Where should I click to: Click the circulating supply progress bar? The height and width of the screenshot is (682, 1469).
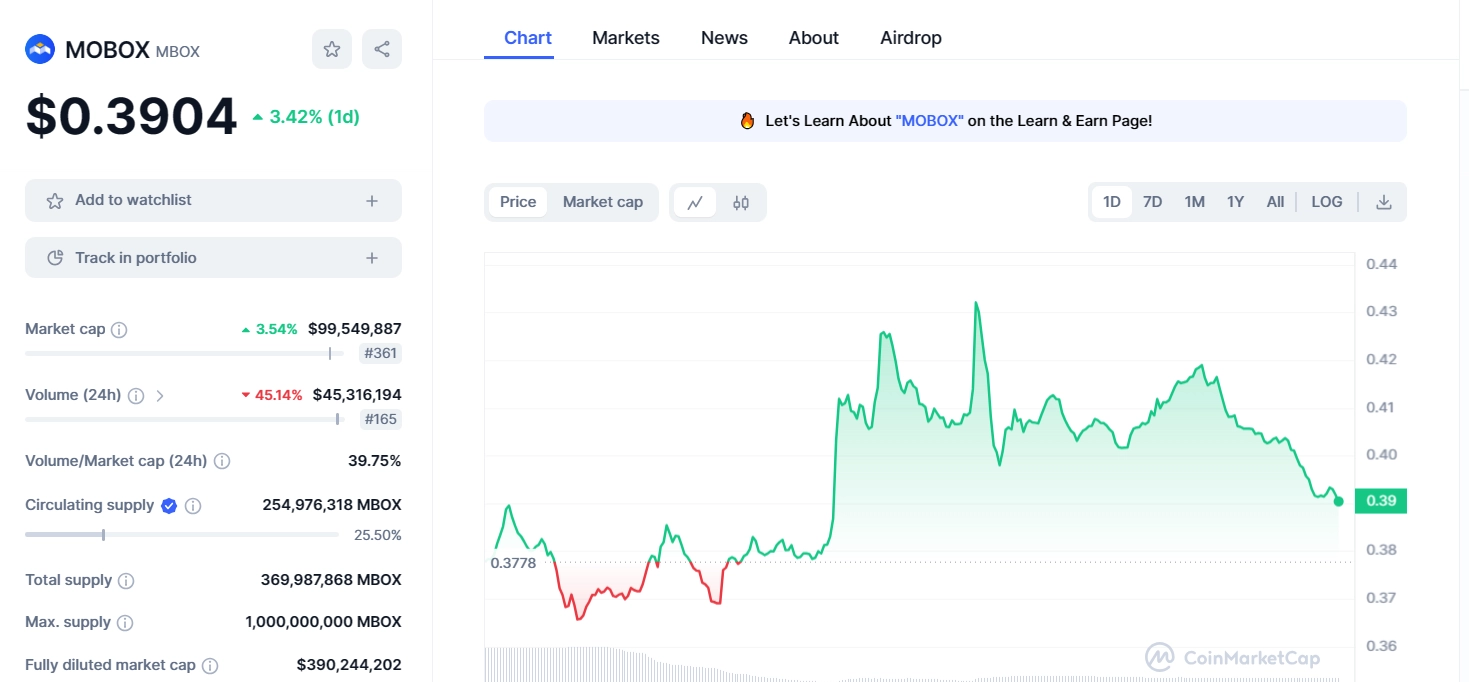tap(180, 534)
